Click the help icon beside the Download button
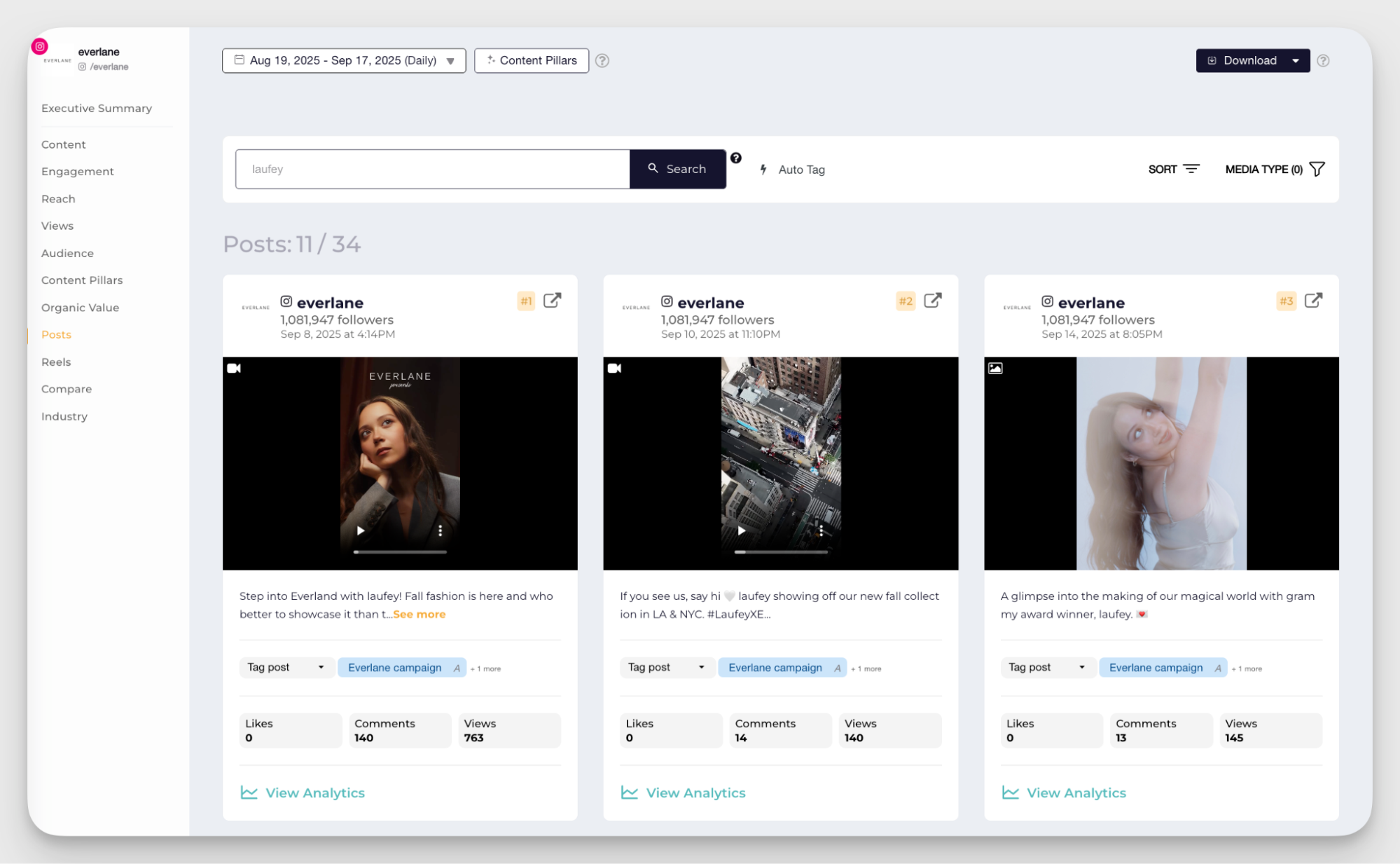Viewport: 1400px width, 864px height. pyautogui.click(x=1324, y=60)
